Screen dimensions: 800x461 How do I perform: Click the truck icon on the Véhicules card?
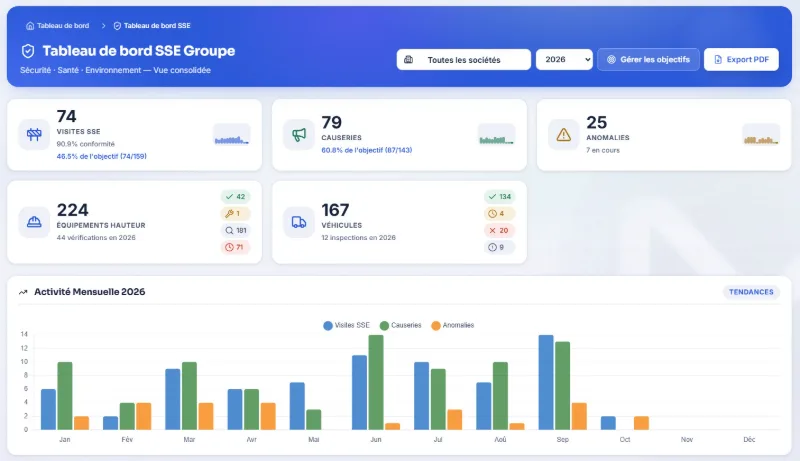(x=299, y=222)
